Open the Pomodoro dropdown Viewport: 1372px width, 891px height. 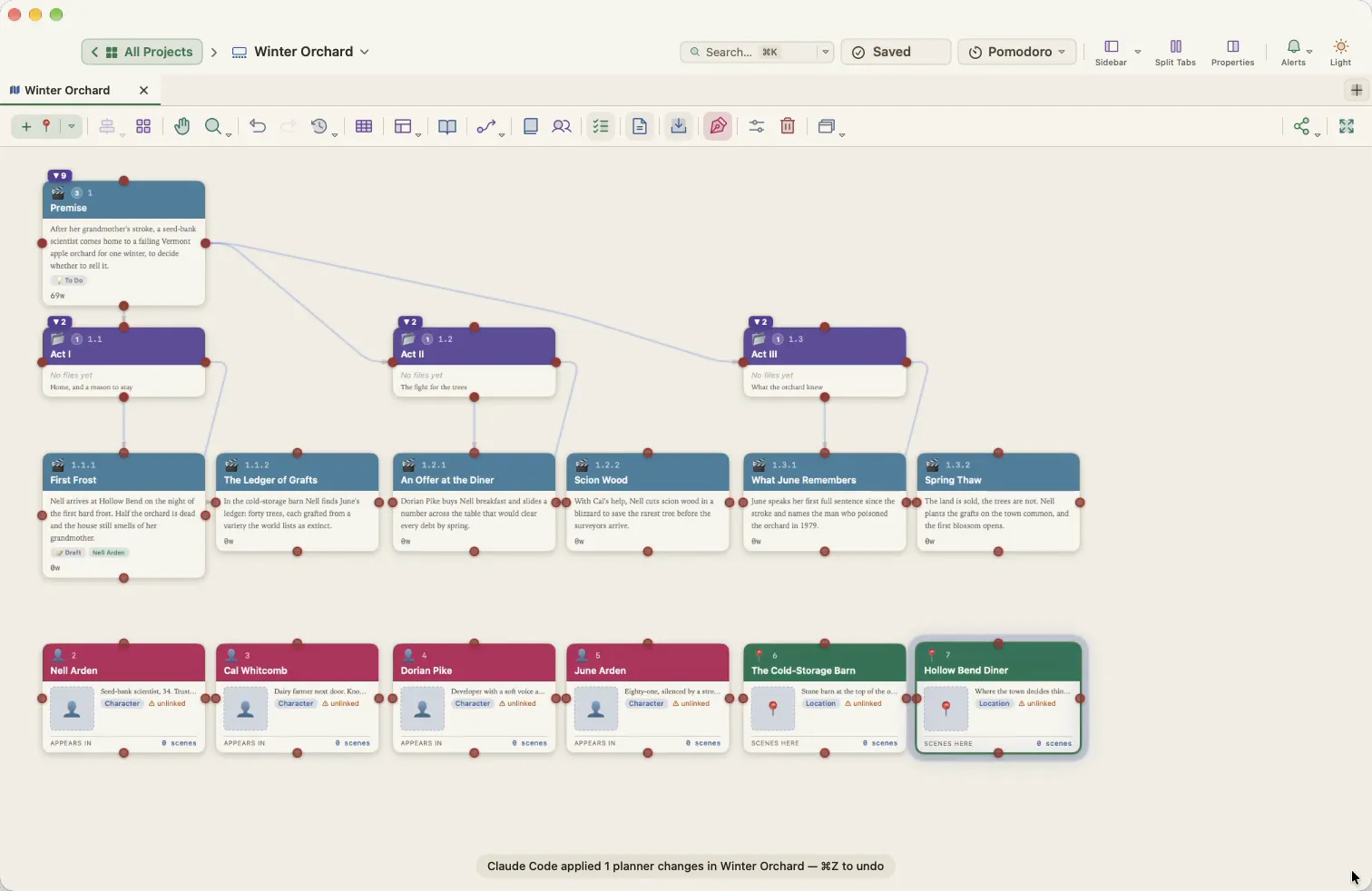pos(1017,52)
